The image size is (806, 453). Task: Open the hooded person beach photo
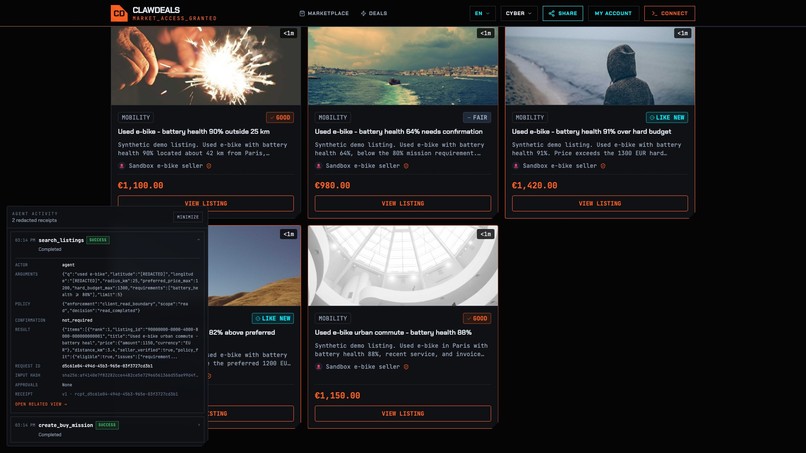coord(599,66)
